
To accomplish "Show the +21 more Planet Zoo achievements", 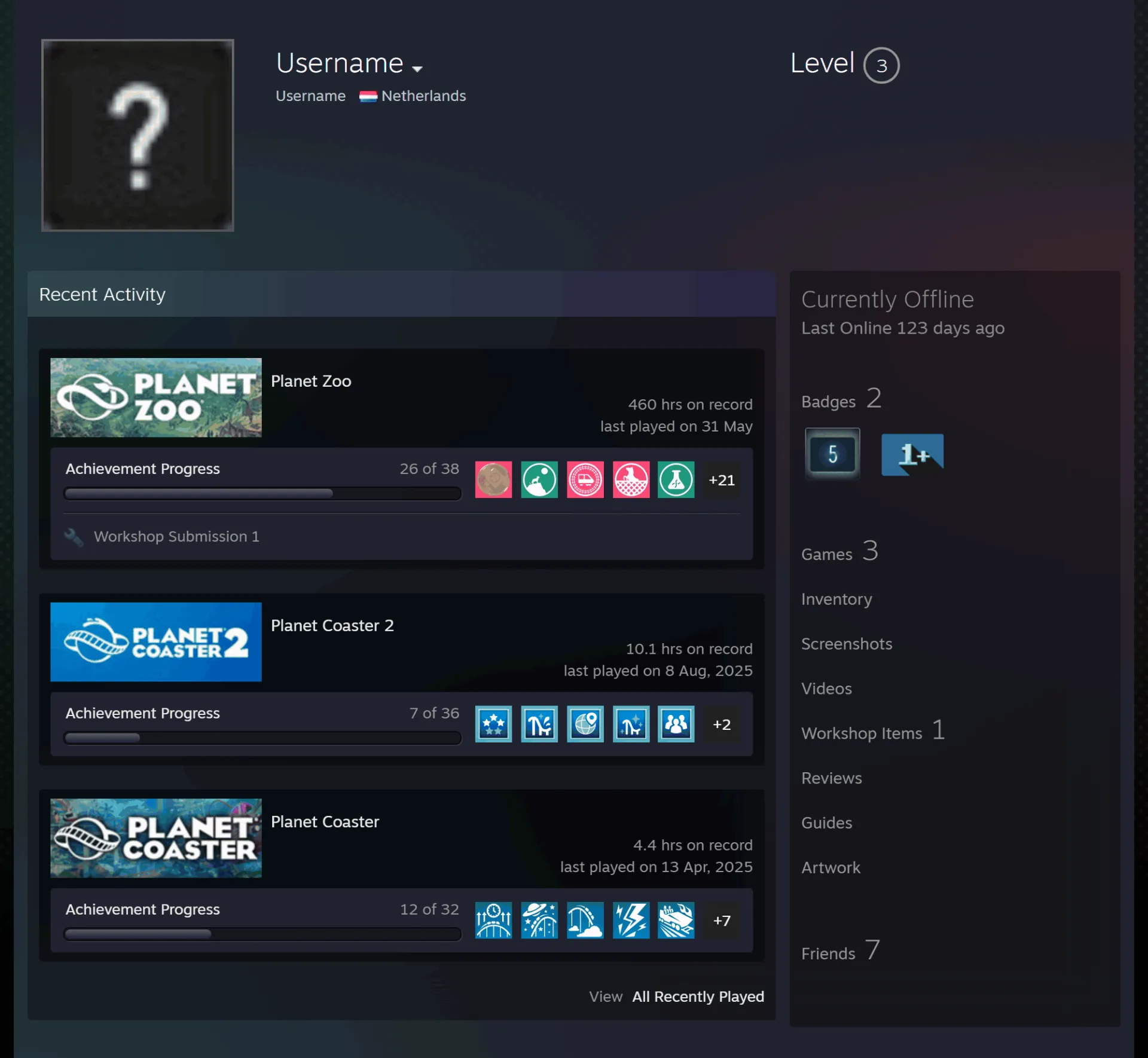I will (x=722, y=480).
